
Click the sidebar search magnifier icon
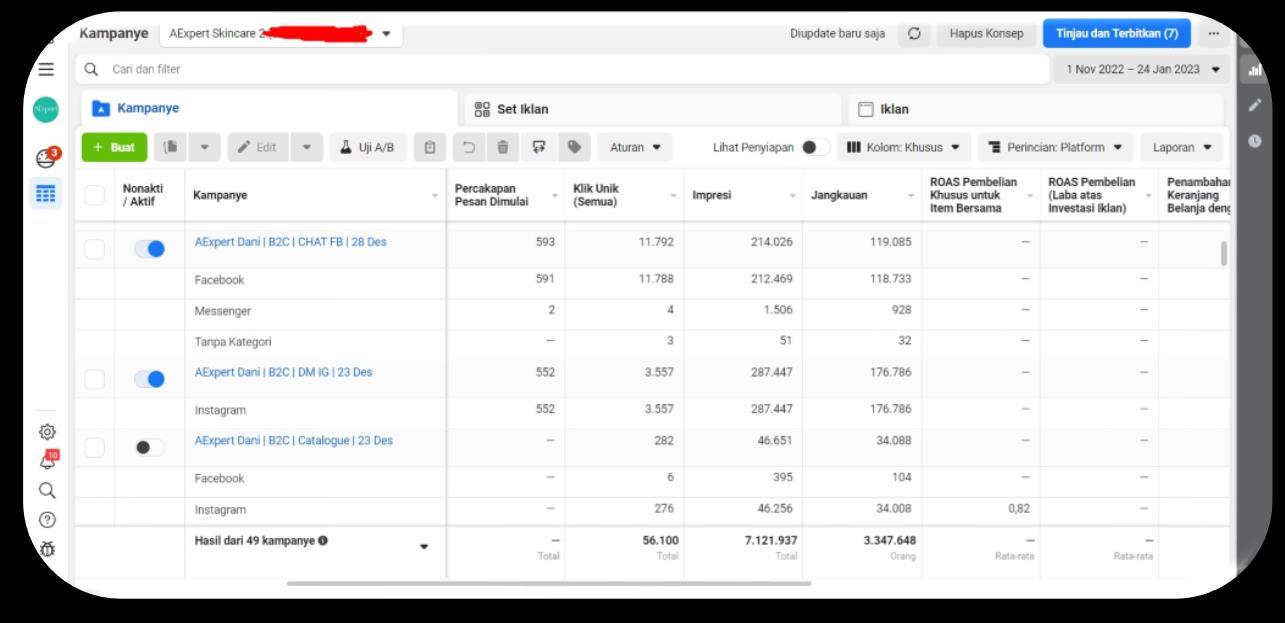pyautogui.click(x=48, y=491)
